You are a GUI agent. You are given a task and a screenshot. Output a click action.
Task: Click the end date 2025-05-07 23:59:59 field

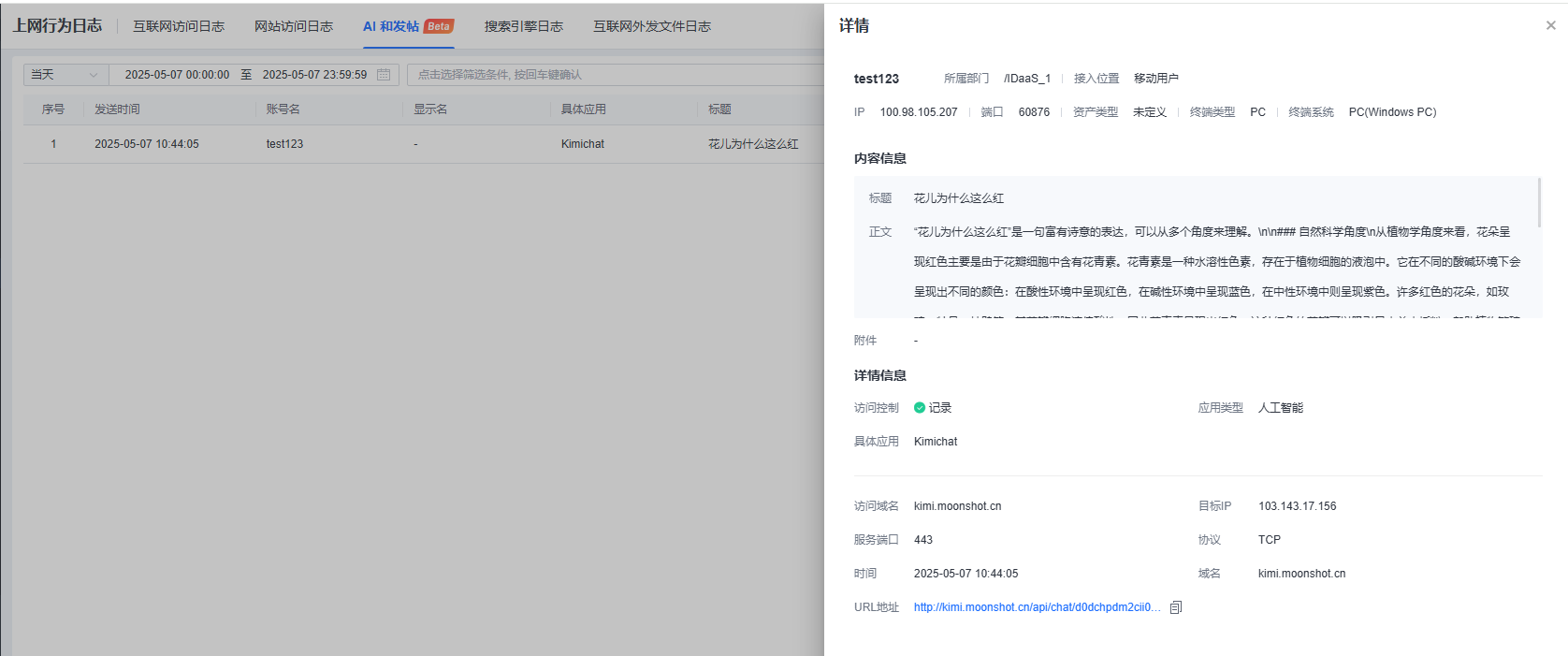pyautogui.click(x=314, y=75)
